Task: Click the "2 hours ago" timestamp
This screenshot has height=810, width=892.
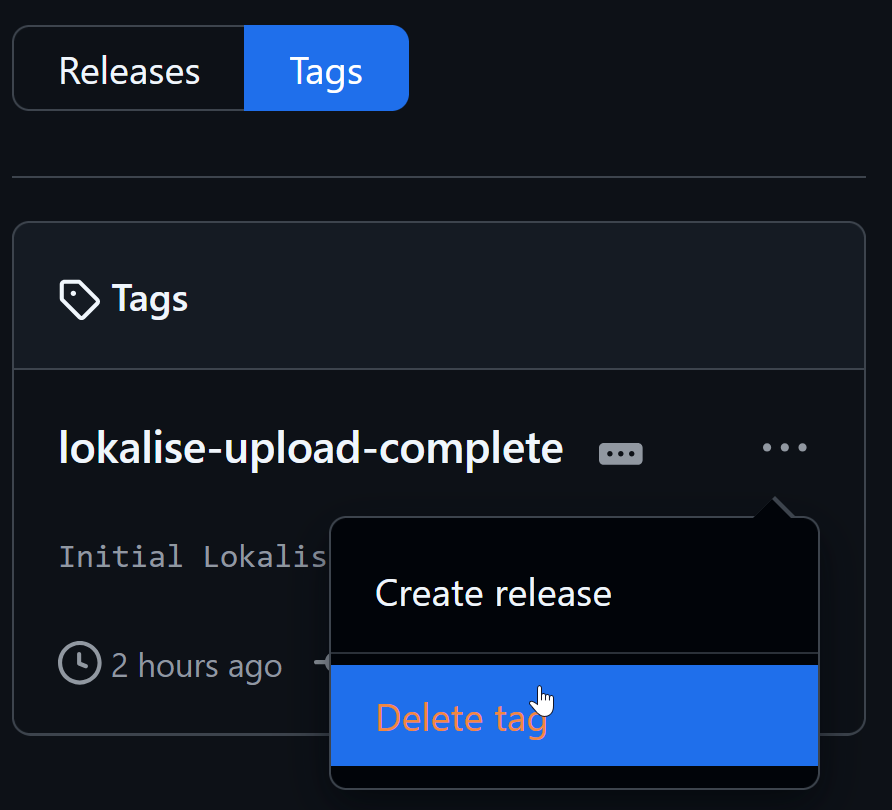Action: coord(196,666)
